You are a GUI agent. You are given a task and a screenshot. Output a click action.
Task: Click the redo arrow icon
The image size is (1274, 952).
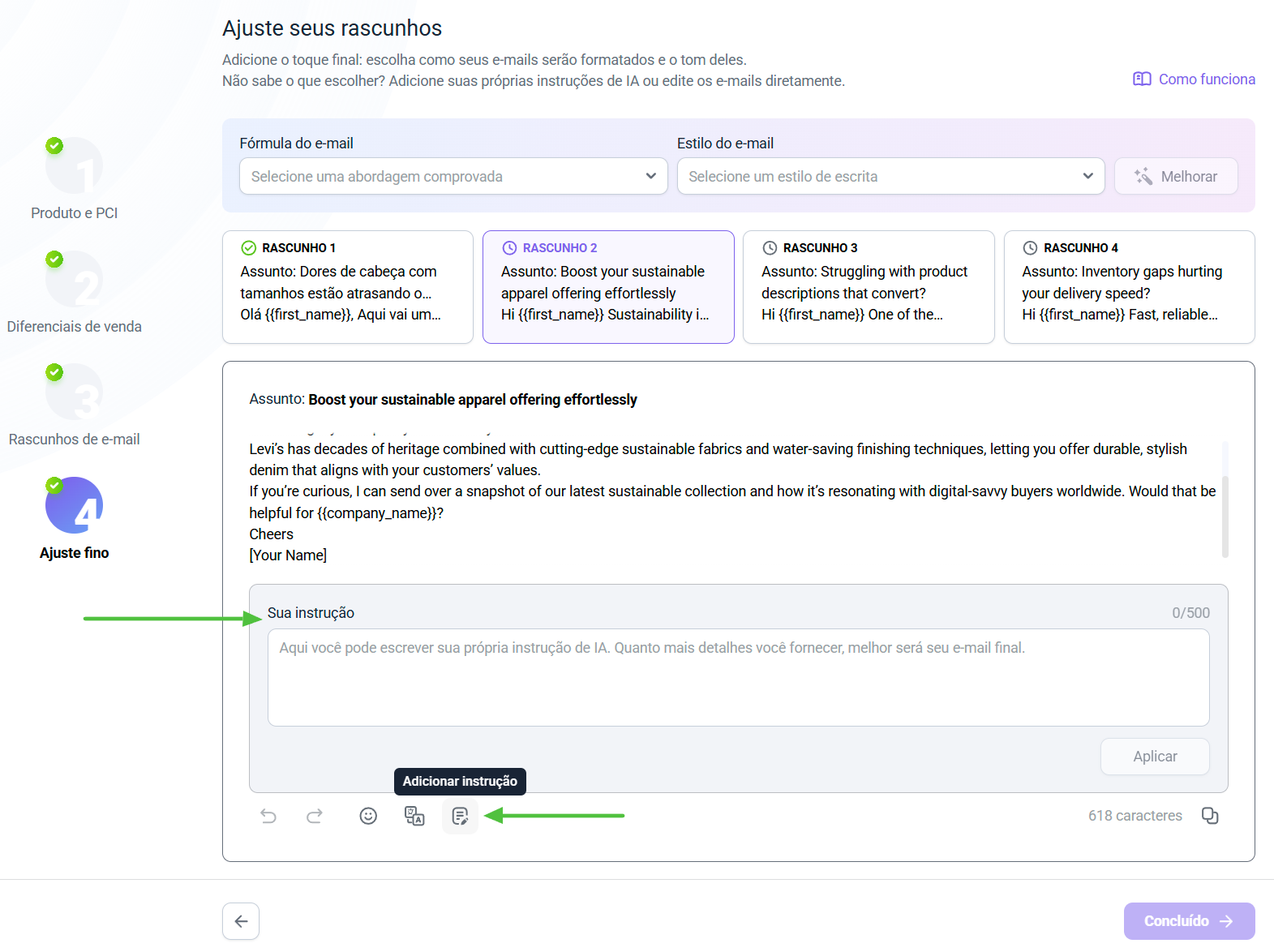(315, 816)
